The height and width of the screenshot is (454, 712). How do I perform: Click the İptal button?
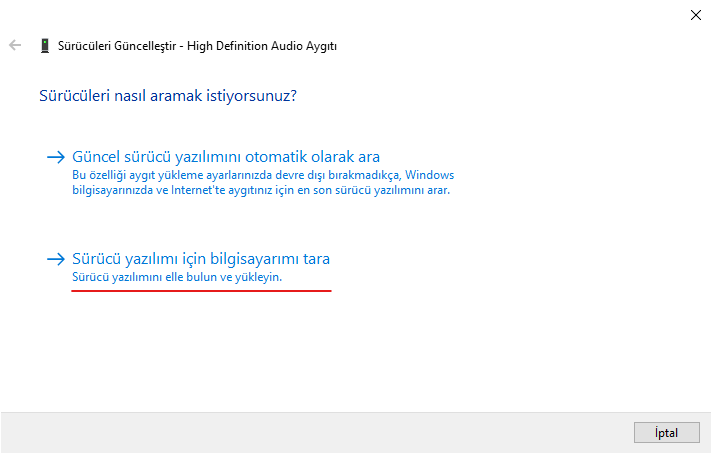click(x=667, y=433)
